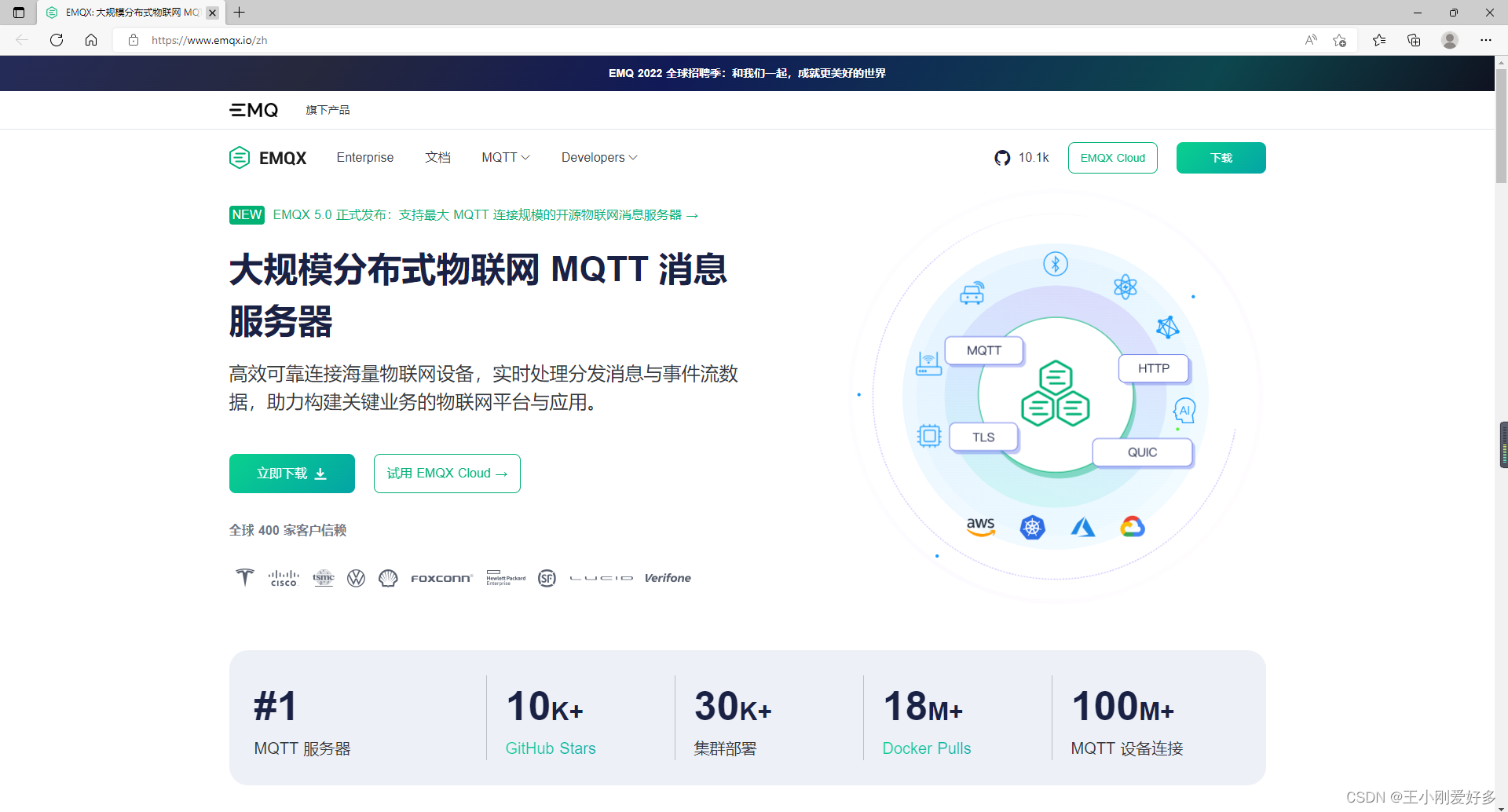
Task: Click the Kubernetes wheel logo
Action: [1032, 527]
